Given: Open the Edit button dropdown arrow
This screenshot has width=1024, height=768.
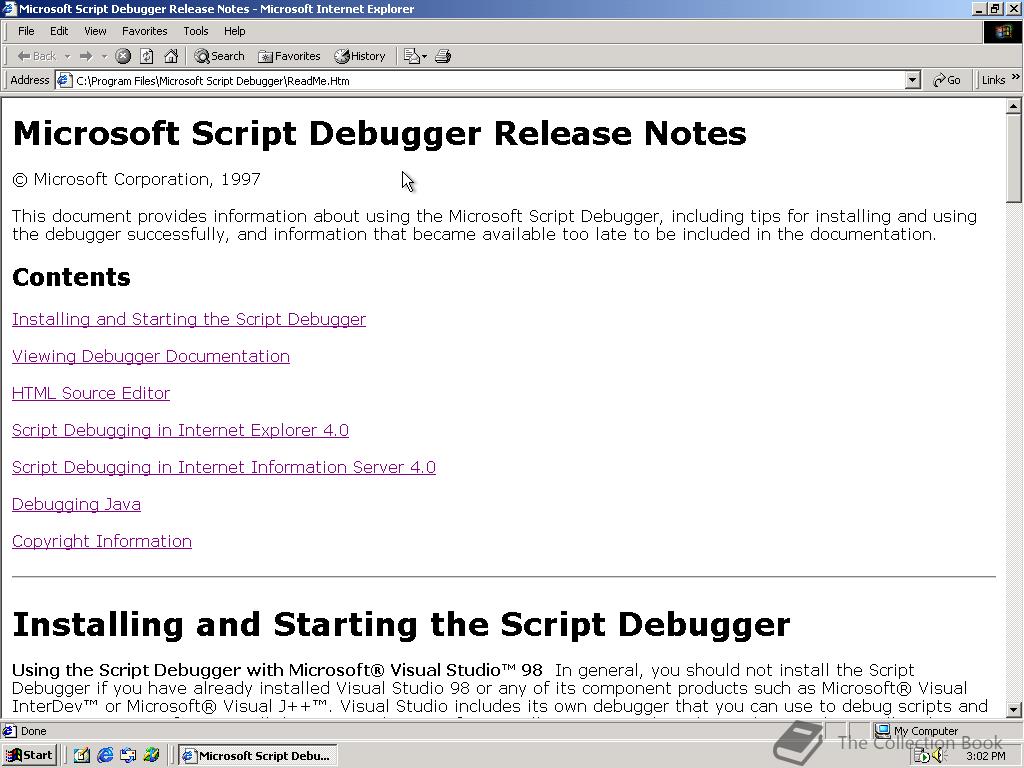Looking at the screenshot, I should click(x=424, y=56).
